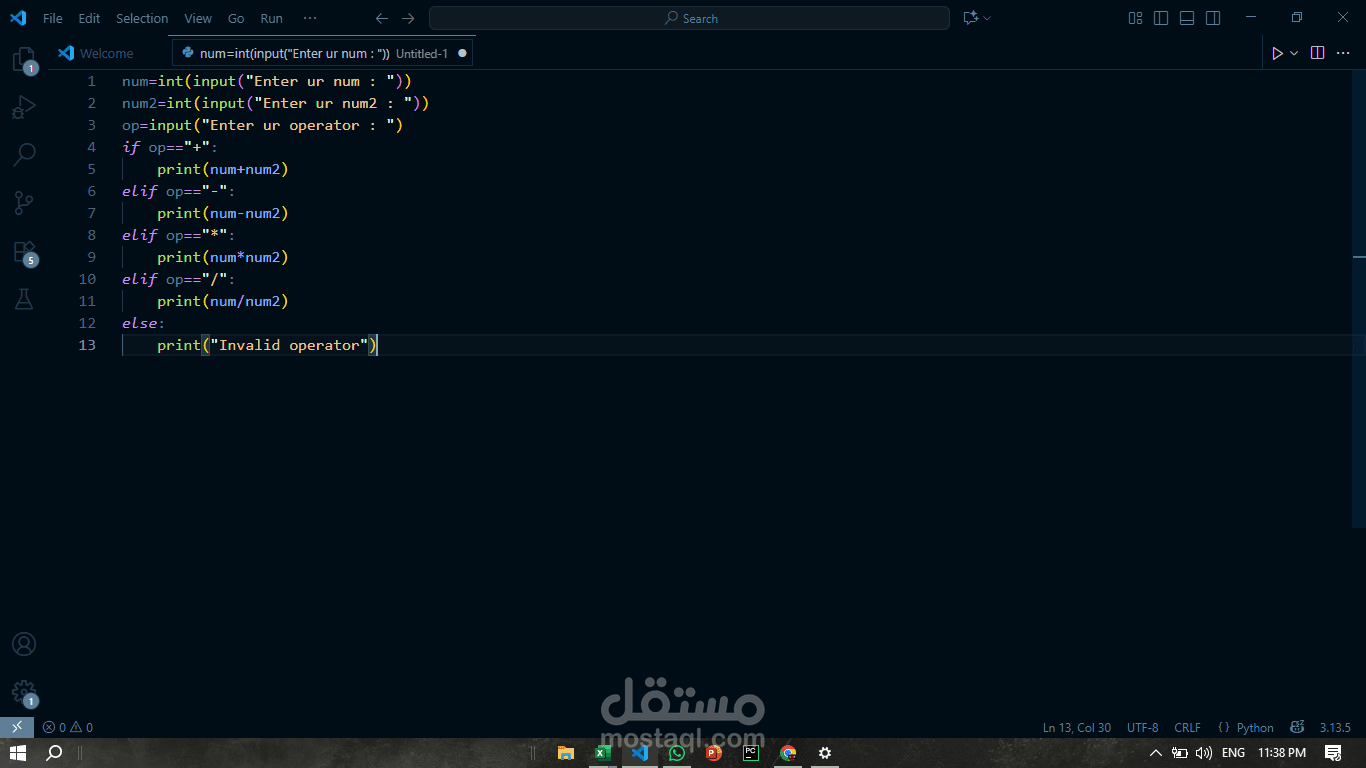Go forward with the right arrow
This screenshot has height=768, width=1366.
(408, 18)
